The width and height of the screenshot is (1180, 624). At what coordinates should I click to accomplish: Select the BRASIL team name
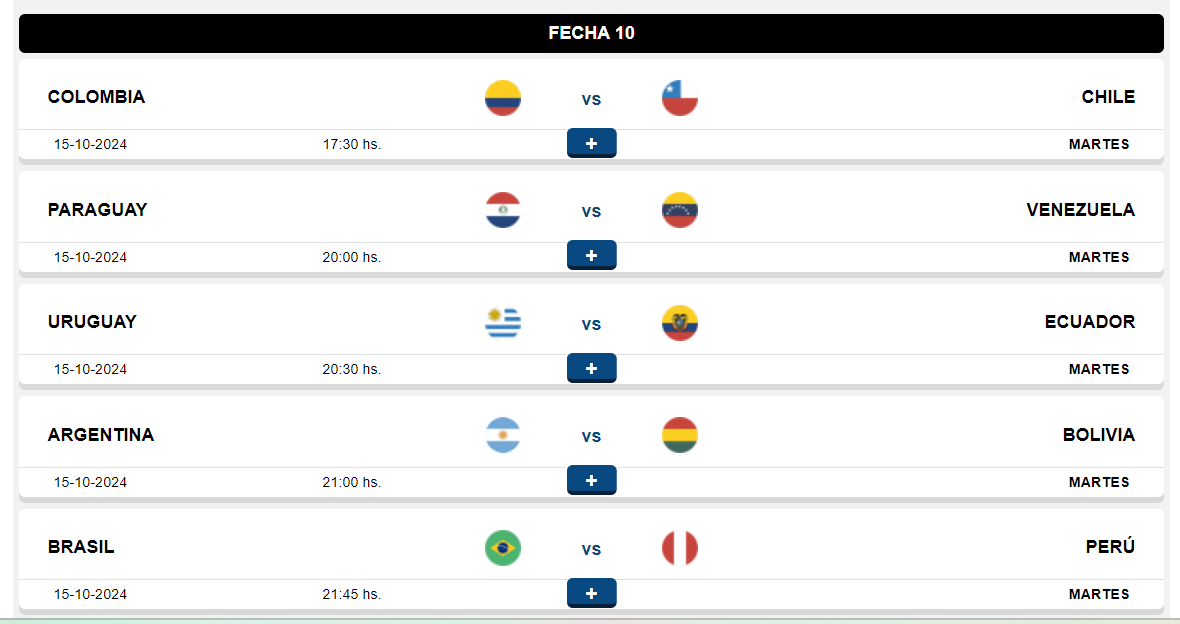click(x=81, y=546)
